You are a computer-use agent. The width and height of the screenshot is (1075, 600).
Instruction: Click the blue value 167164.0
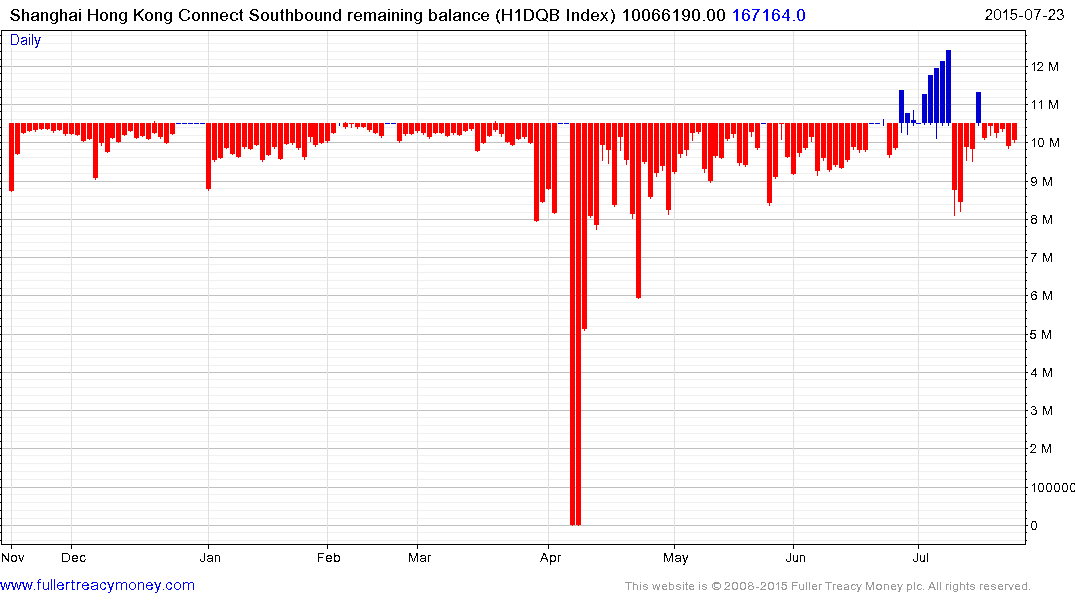pyautogui.click(x=769, y=15)
